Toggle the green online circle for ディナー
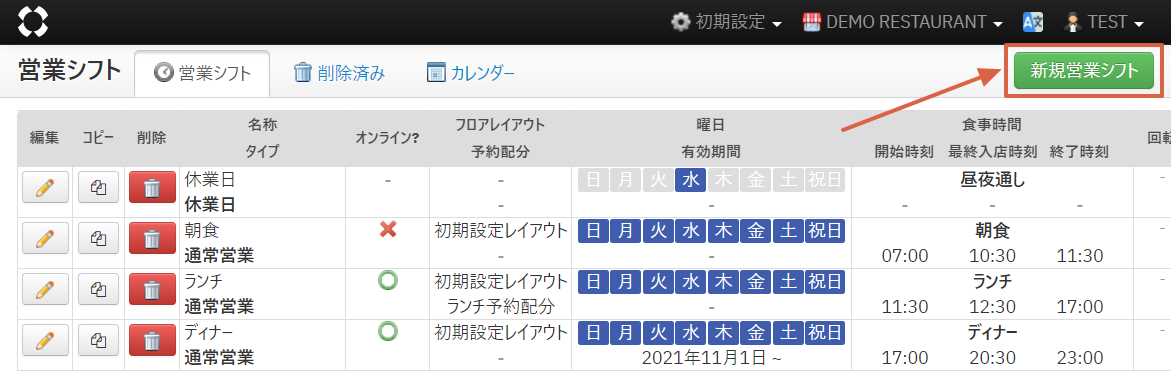 click(388, 331)
